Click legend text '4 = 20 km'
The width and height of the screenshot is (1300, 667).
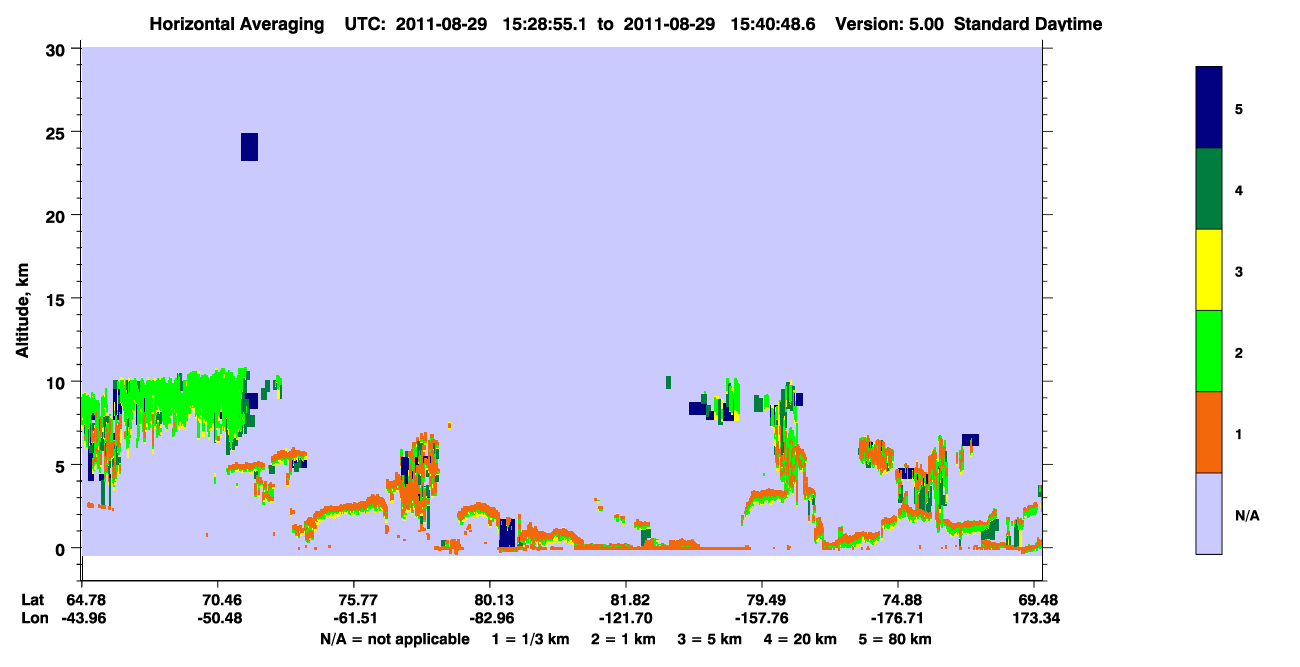pos(802,639)
